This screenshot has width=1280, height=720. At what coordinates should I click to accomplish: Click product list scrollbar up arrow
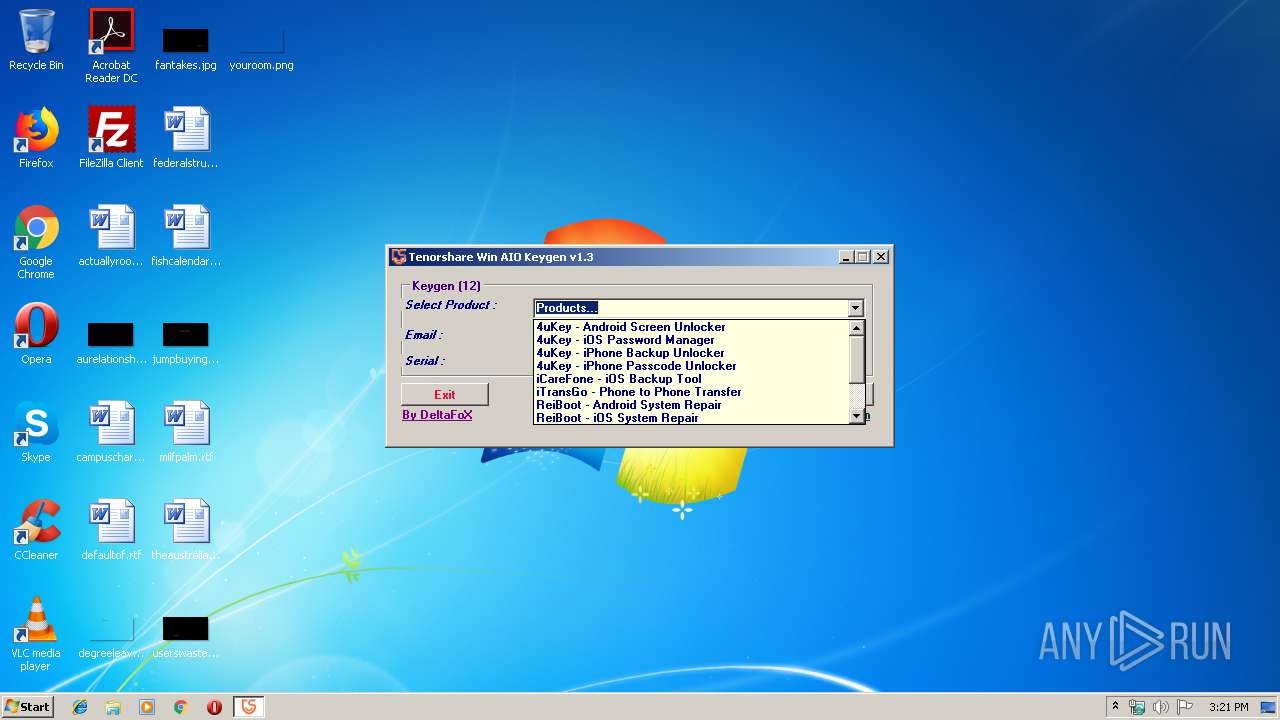pos(856,328)
